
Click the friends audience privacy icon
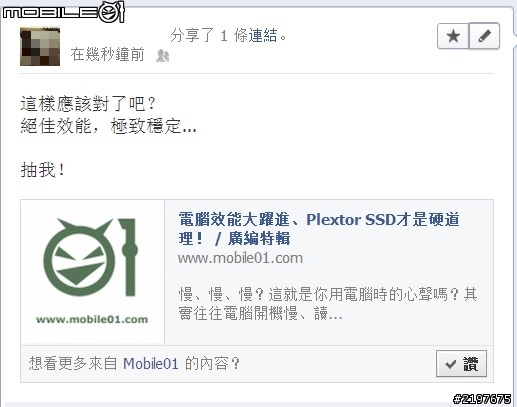(x=163, y=56)
